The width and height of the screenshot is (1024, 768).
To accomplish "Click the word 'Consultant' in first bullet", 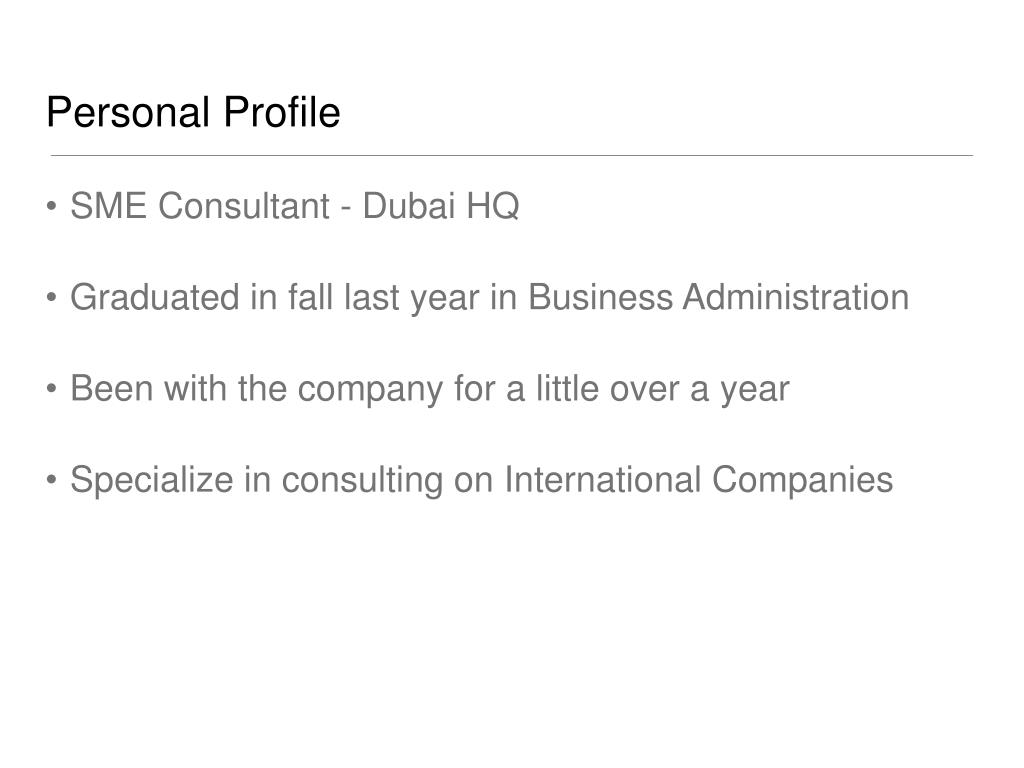I will [x=244, y=206].
